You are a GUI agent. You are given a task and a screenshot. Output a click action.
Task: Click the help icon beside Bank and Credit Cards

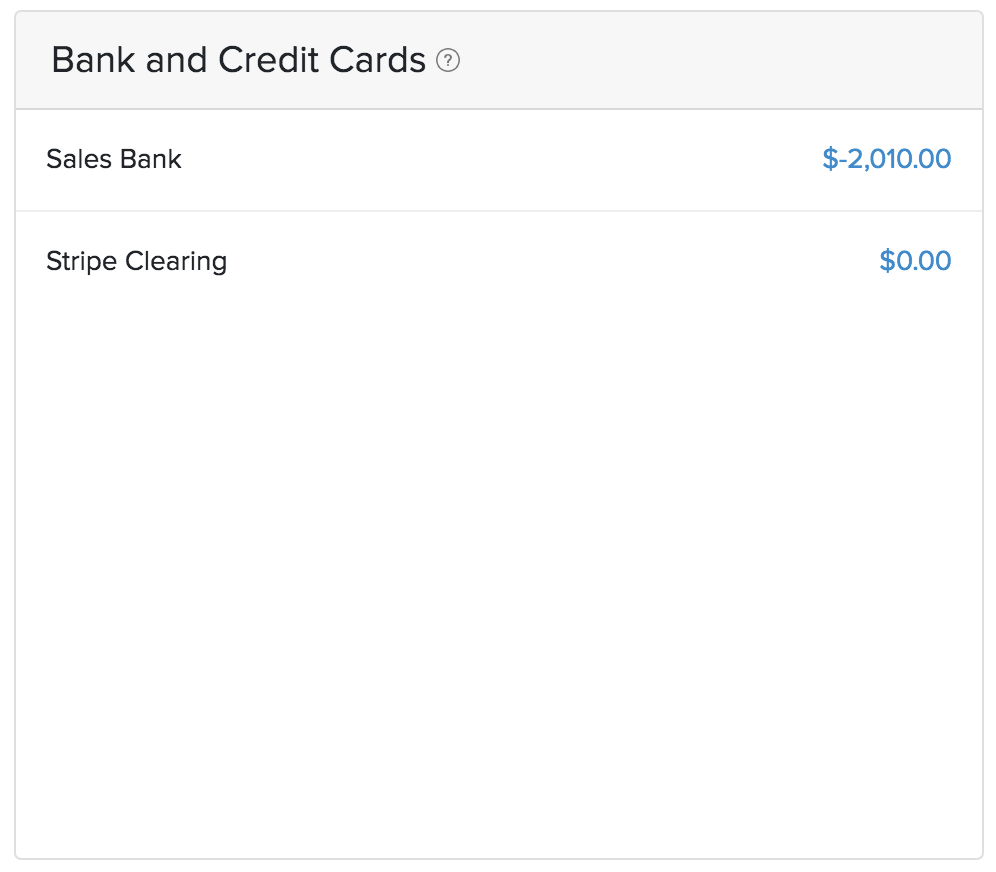coord(448,61)
